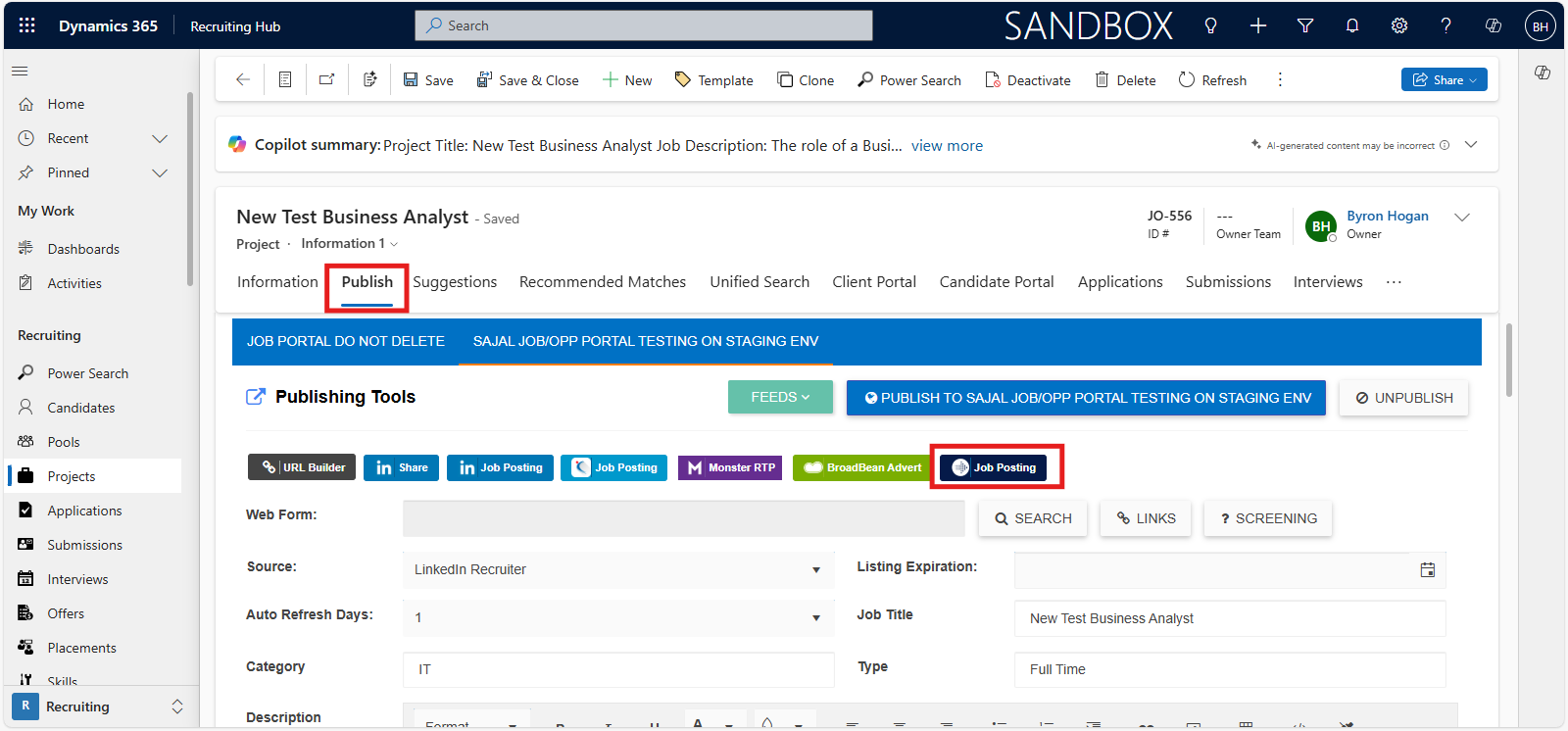Screen dimensions: 1568x731
Task: Click PUBLISH TO SAJAL JOB/OPP PORTAL button
Action: (x=1086, y=397)
